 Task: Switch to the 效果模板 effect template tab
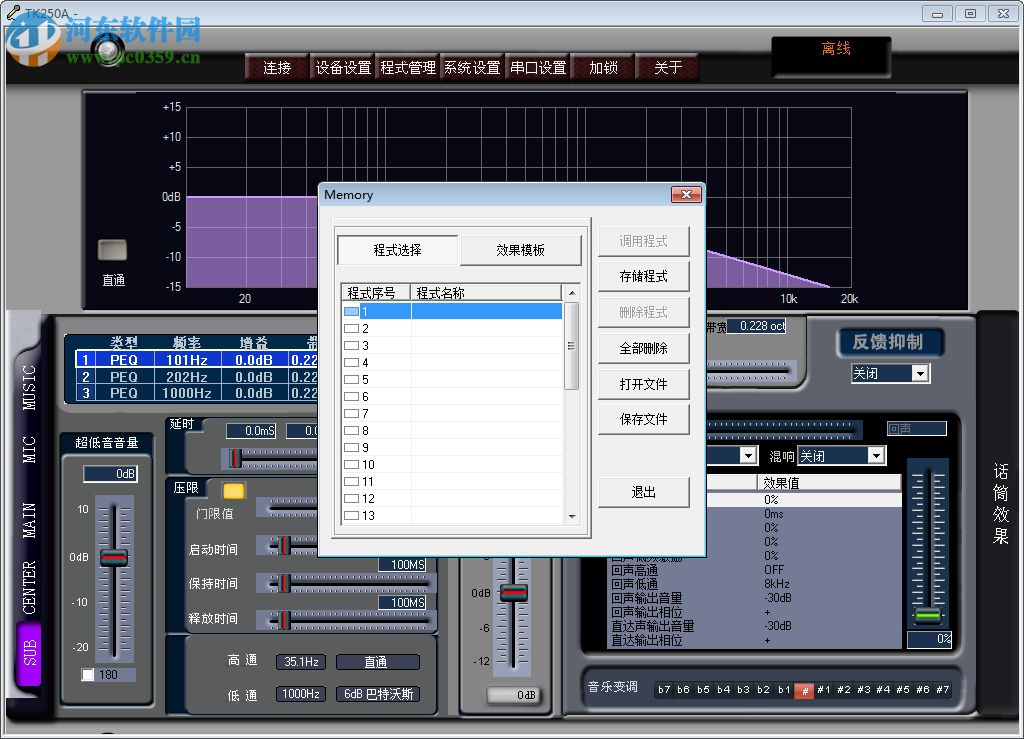click(521, 249)
